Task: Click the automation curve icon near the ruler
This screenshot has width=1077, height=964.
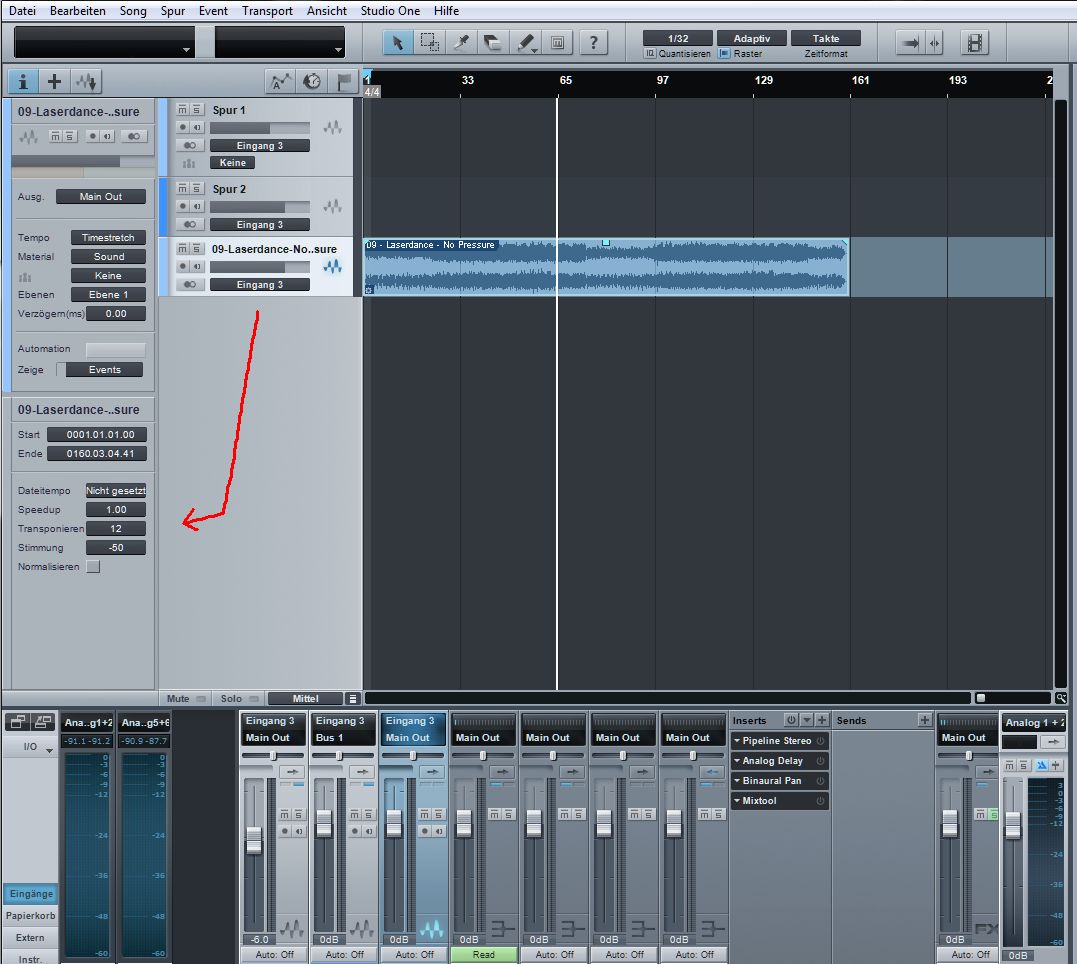Action: [281, 80]
